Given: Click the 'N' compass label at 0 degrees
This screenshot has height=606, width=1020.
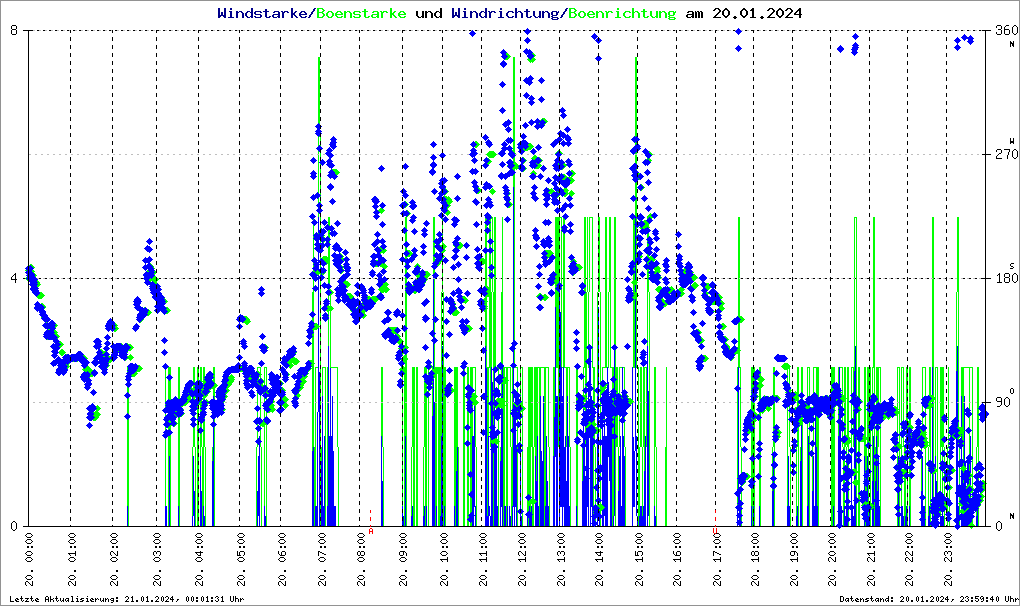Looking at the screenshot, I should [x=1012, y=515].
